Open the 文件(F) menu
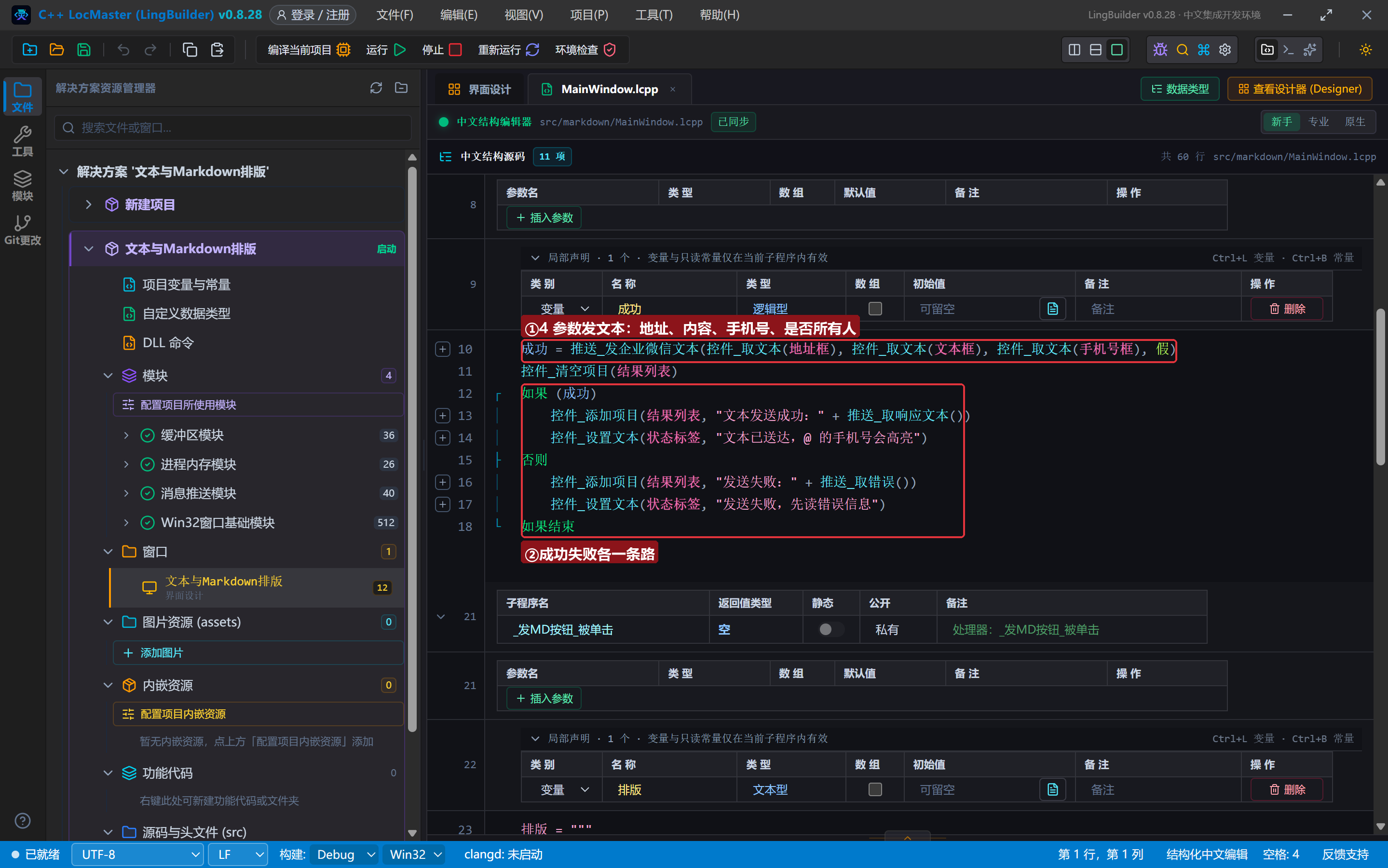 coord(395,15)
